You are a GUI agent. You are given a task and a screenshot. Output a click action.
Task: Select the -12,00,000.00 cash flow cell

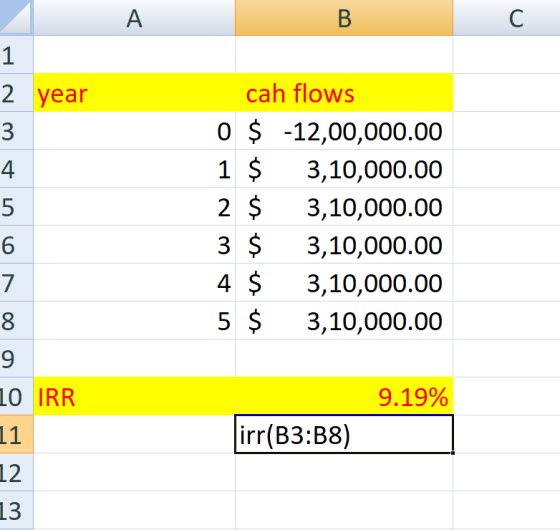pyautogui.click(x=344, y=131)
